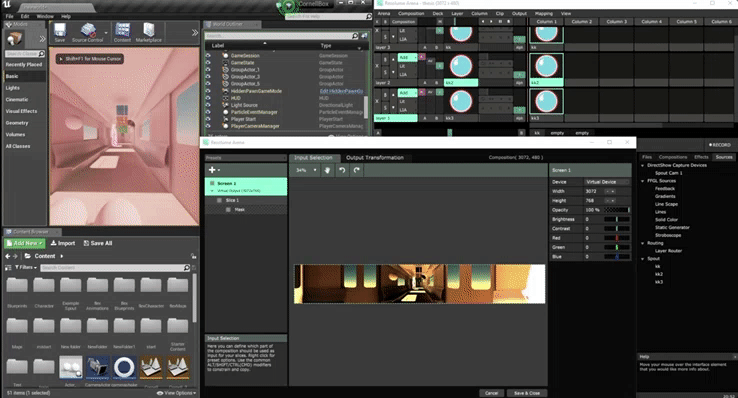Click the Resolume play forward transport button

[x=491, y=22]
